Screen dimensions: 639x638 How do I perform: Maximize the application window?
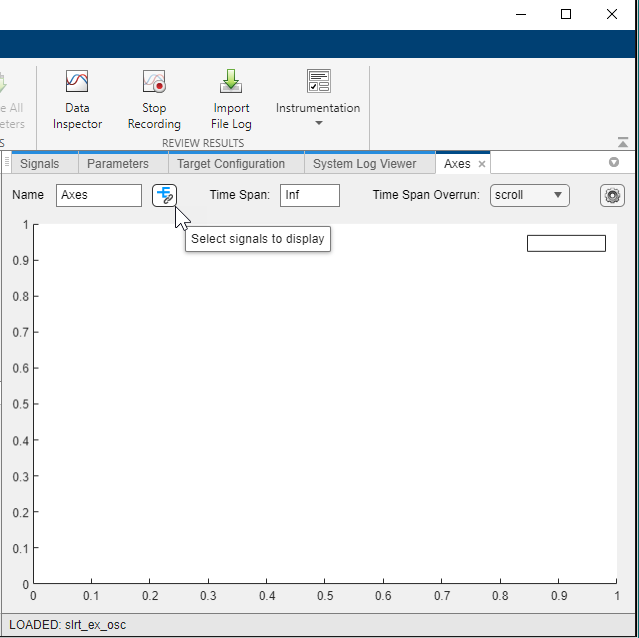tap(566, 14)
